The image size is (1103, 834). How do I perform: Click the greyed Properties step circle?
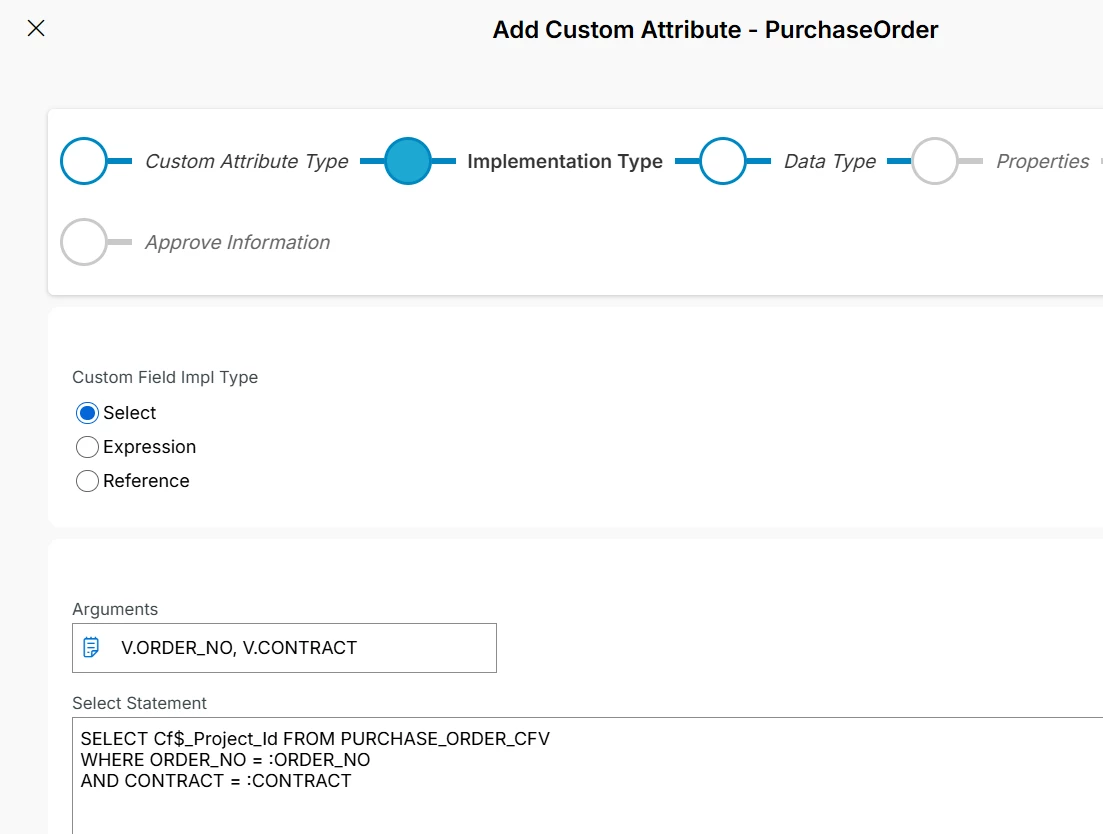pyautogui.click(x=935, y=161)
